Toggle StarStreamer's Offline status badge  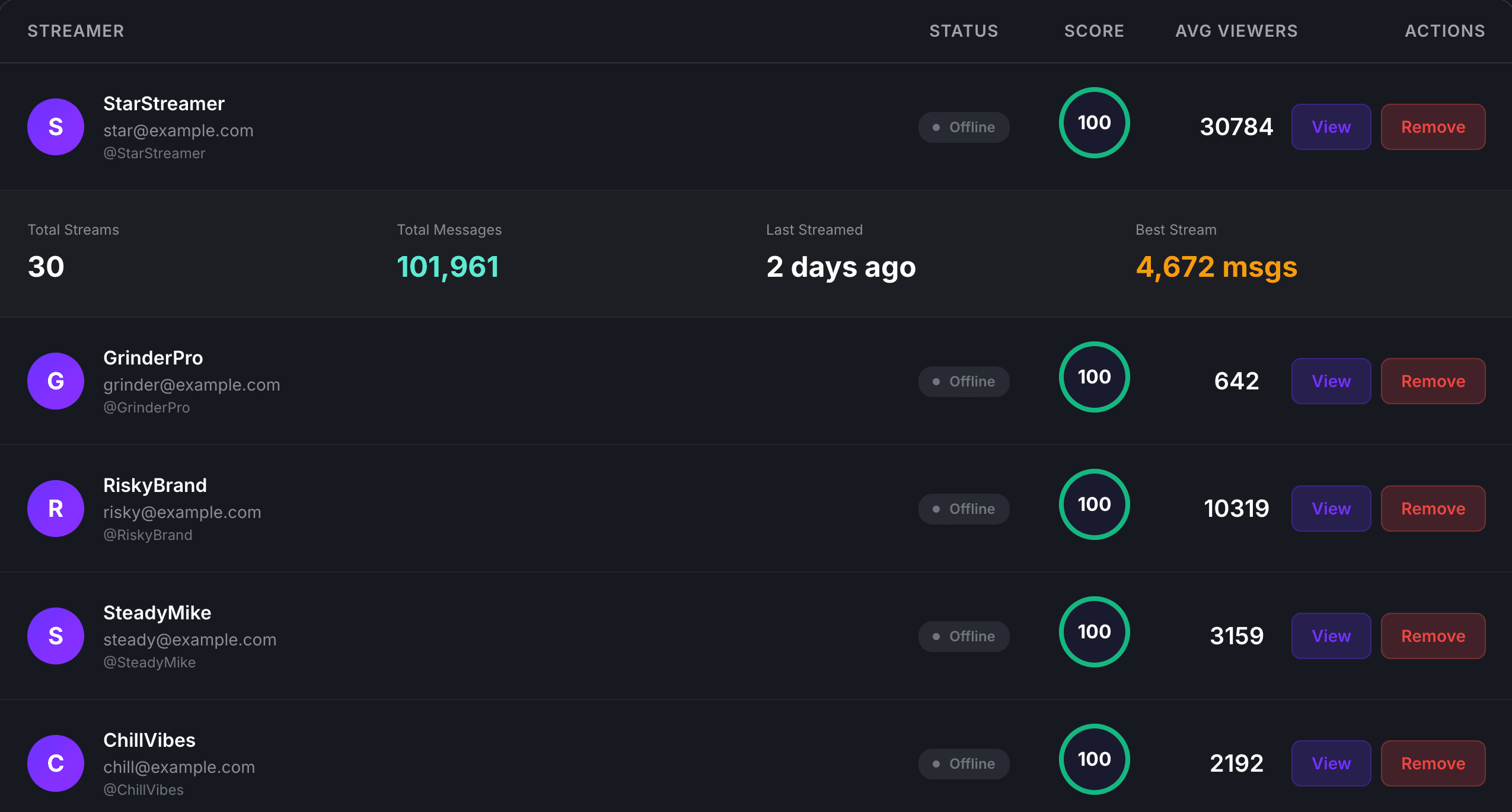964,127
